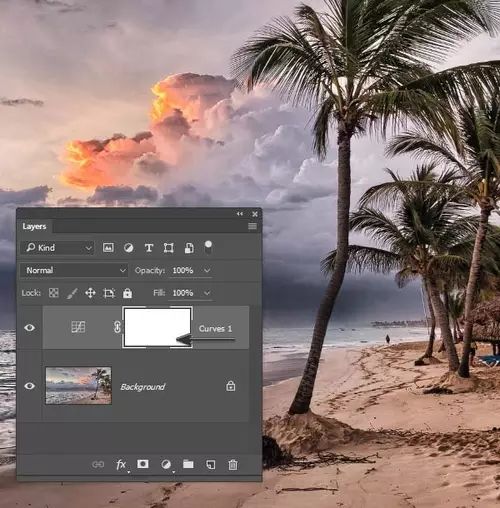The height and width of the screenshot is (508, 500).
Task: Filter layers by adjustment layer icon
Action: tap(129, 248)
